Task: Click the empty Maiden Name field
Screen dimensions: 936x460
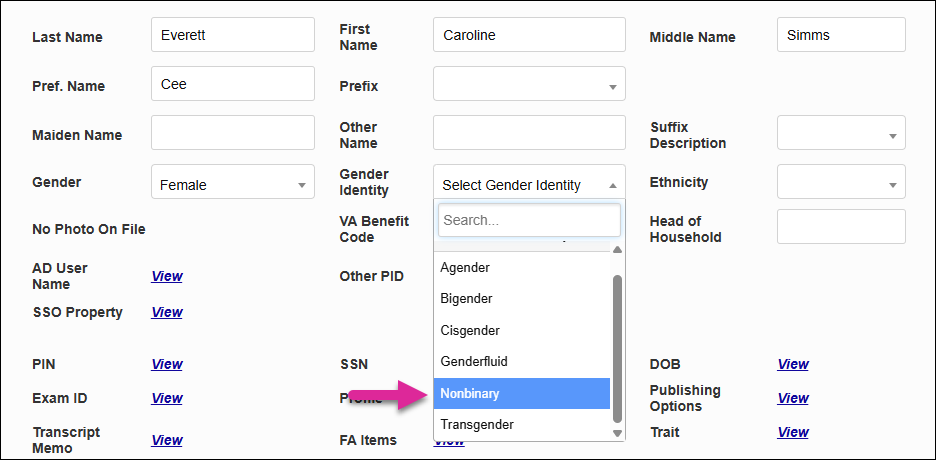Action: pos(233,132)
